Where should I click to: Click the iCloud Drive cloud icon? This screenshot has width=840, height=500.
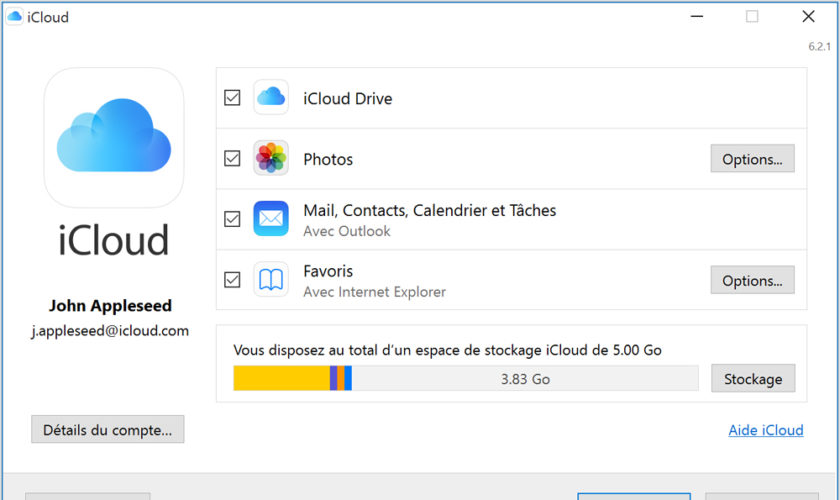[271, 98]
